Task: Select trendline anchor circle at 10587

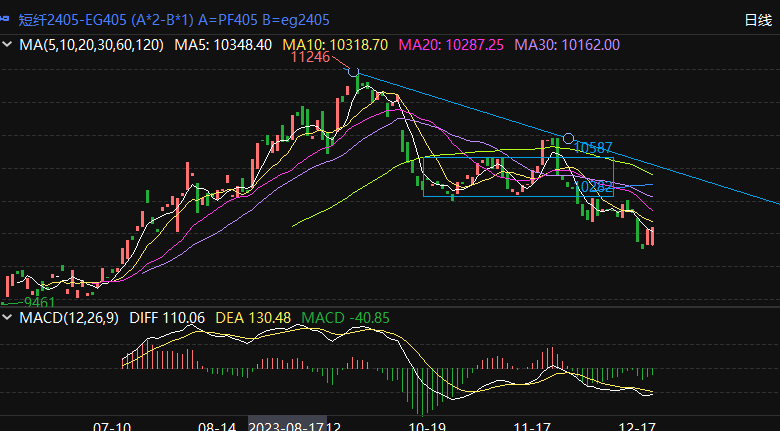Action: click(x=568, y=138)
